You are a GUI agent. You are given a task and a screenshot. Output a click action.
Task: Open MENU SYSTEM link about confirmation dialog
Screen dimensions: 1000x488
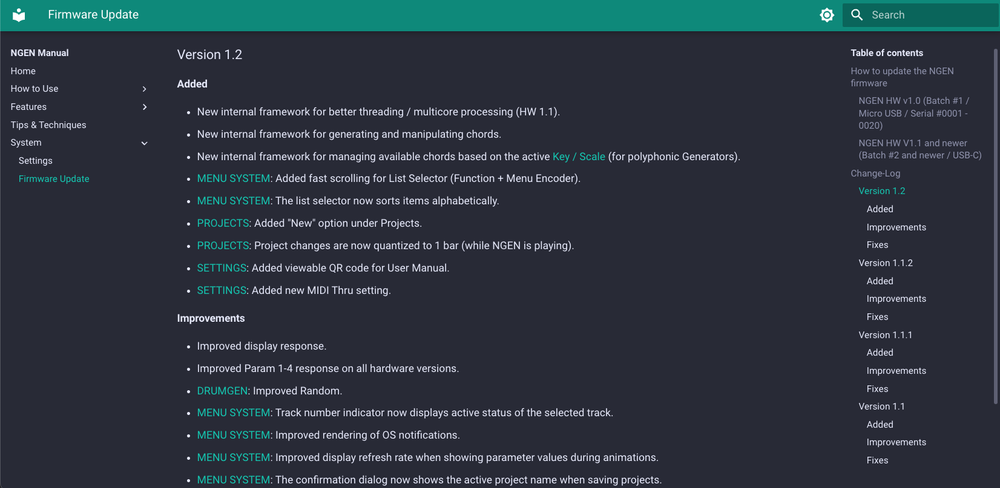pos(233,480)
